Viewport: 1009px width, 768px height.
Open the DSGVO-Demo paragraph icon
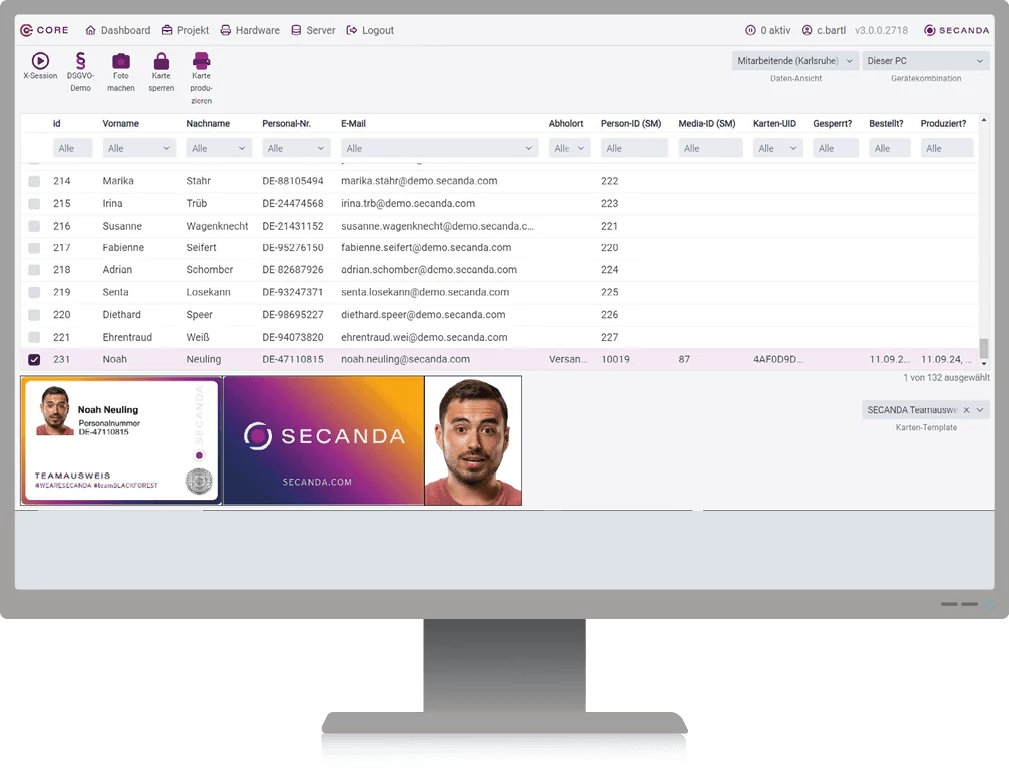(x=80, y=61)
